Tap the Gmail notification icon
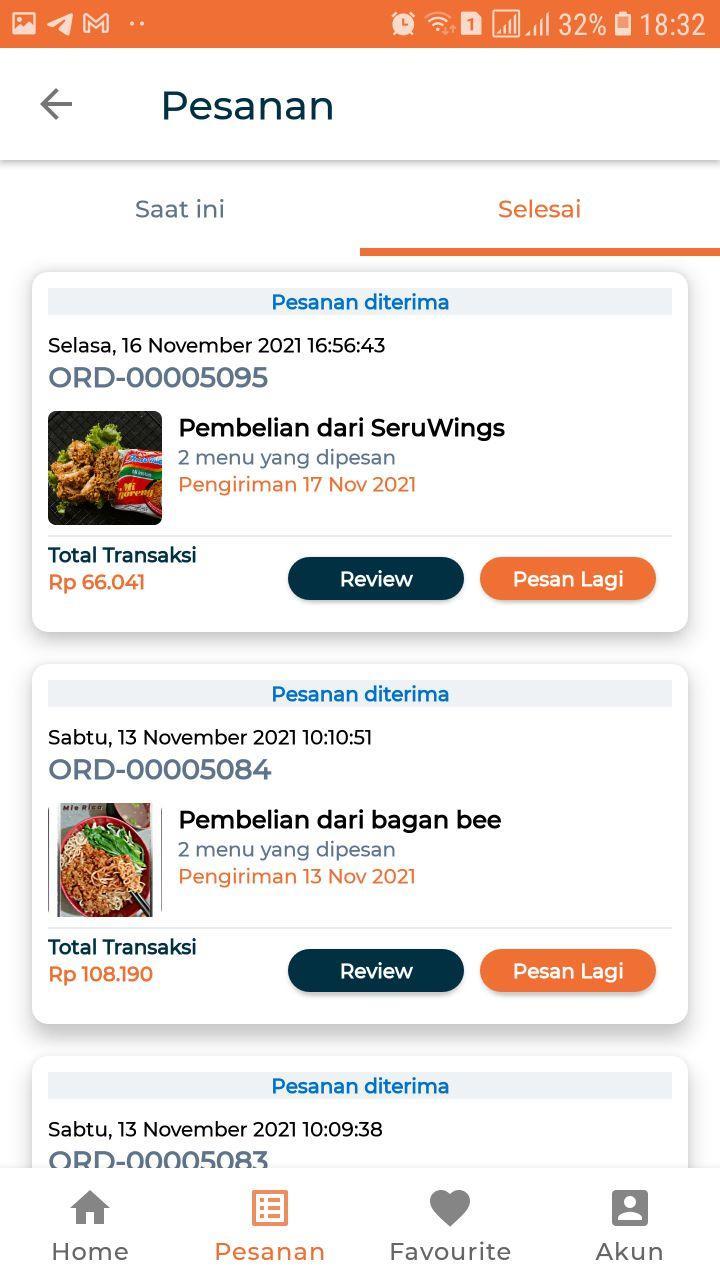Image resolution: width=720 pixels, height=1280 pixels. click(x=96, y=24)
